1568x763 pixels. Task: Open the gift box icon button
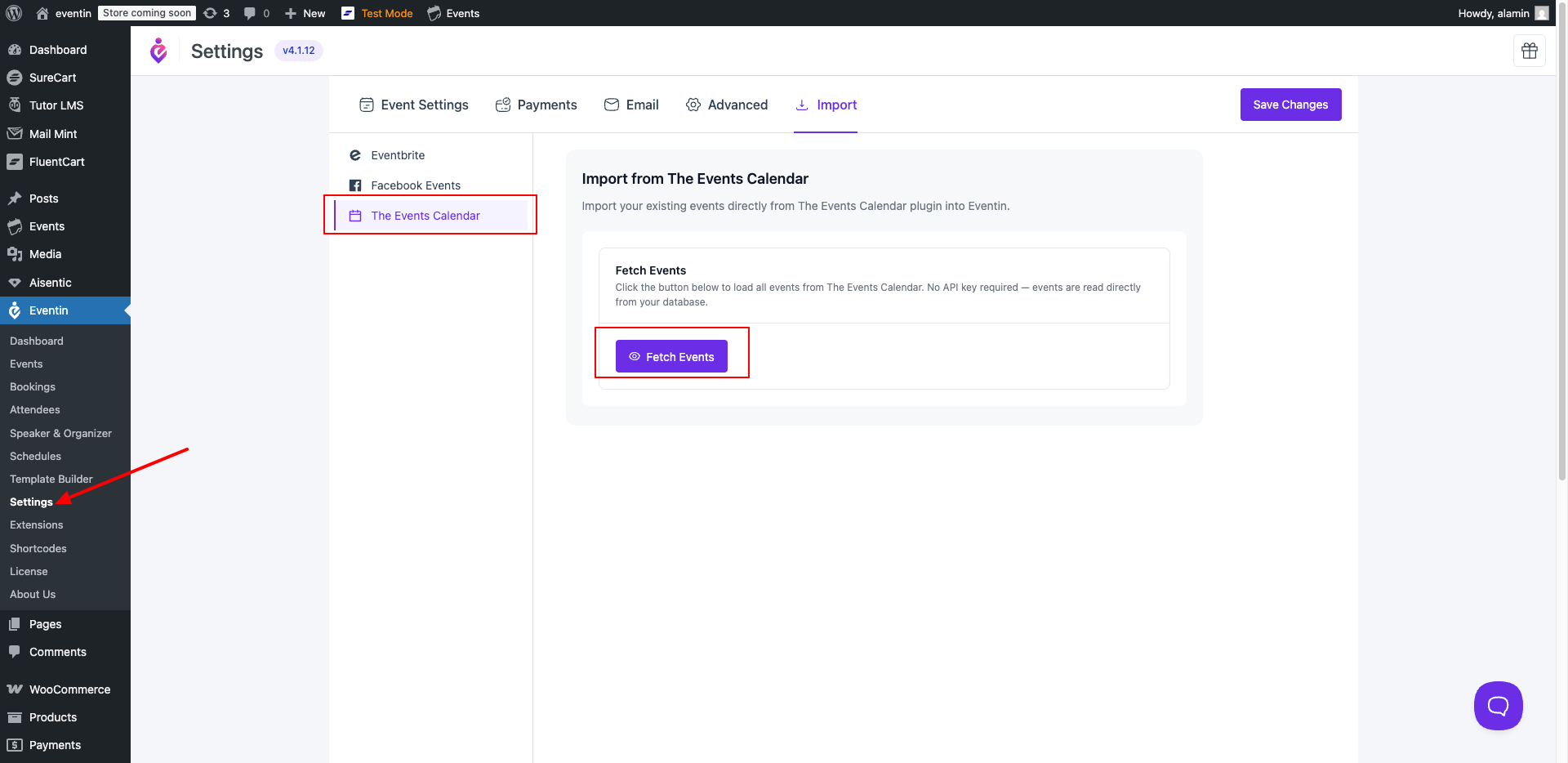pyautogui.click(x=1530, y=51)
